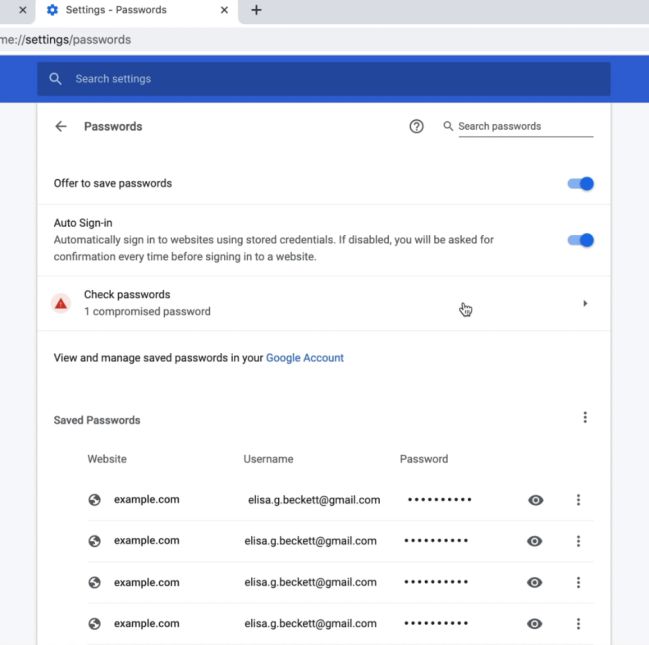
Task: Click the red compromised password warning icon
Action: (x=61, y=303)
